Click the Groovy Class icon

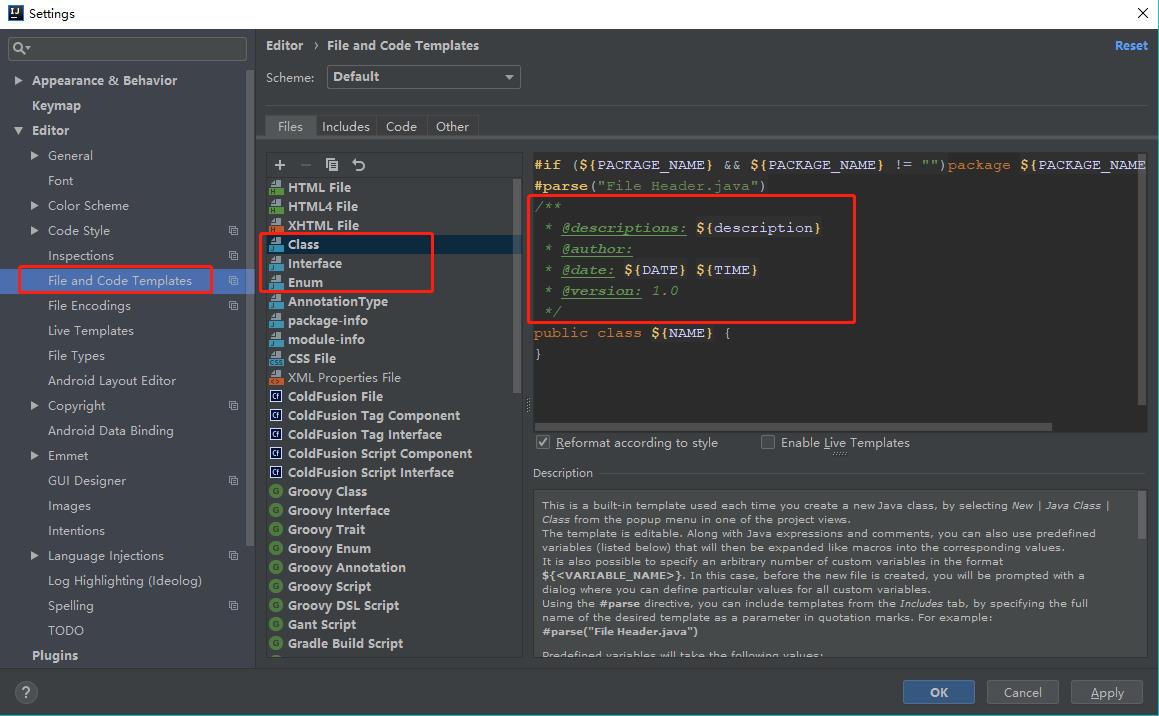click(x=276, y=491)
